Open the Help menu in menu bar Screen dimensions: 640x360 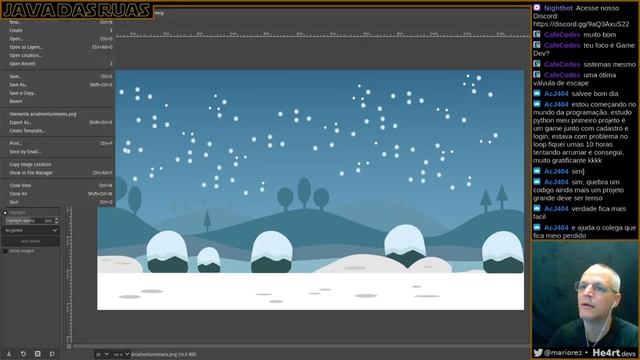click(x=160, y=13)
